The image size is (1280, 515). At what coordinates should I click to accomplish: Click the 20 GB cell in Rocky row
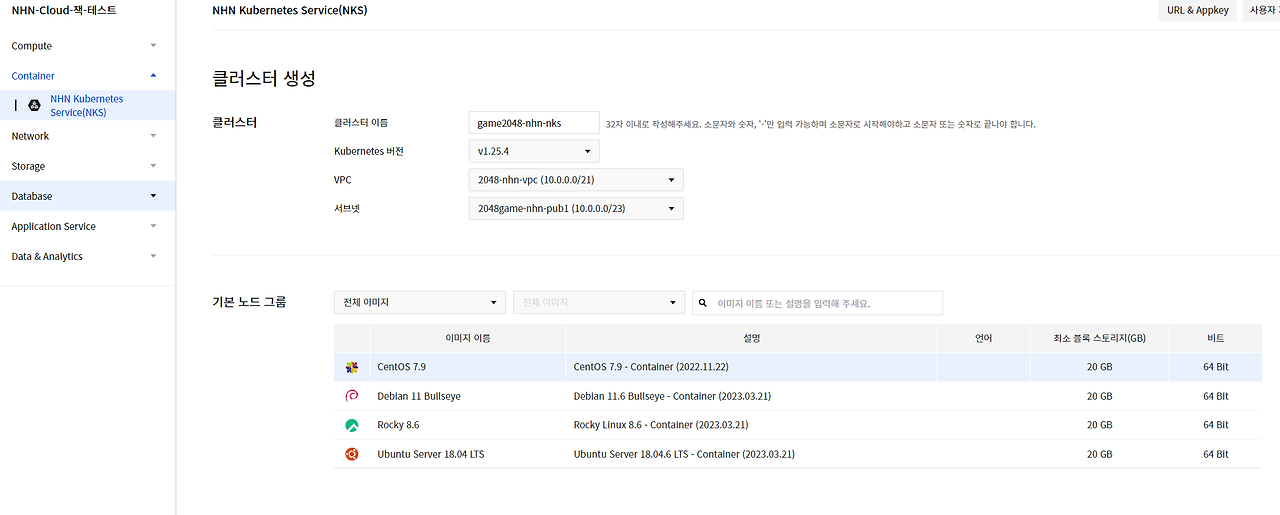point(1099,425)
